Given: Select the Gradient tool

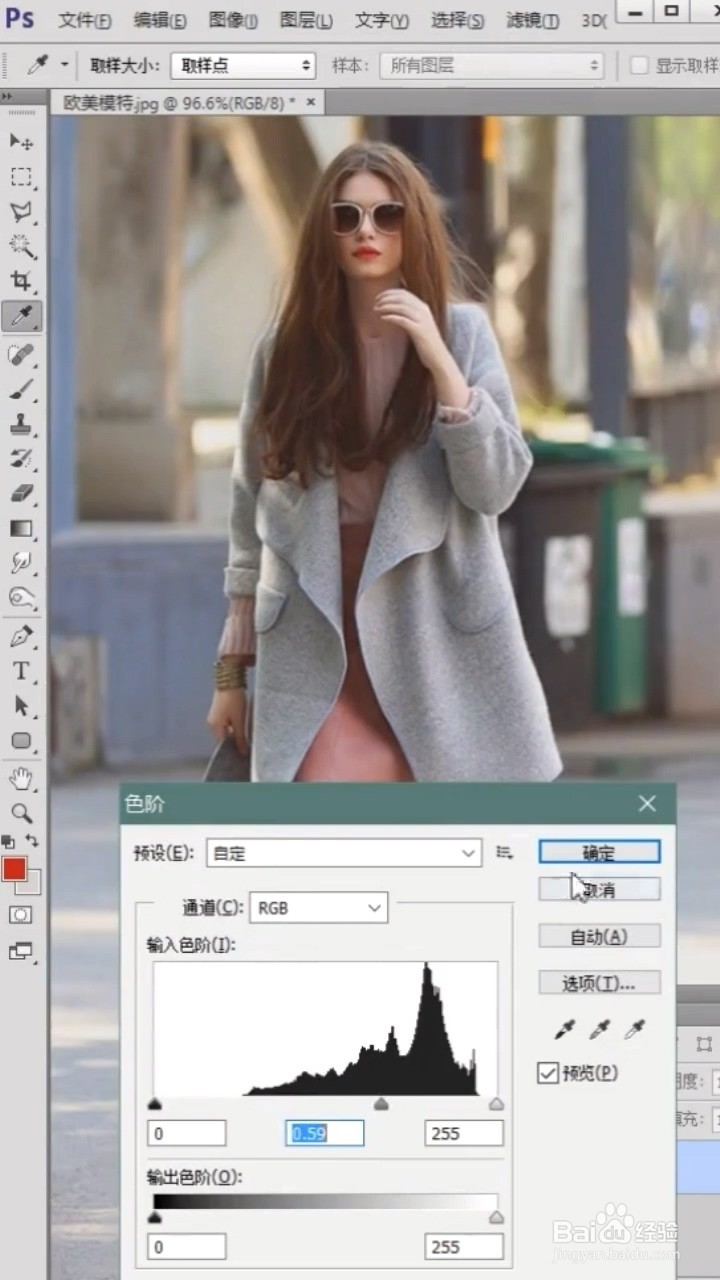Looking at the screenshot, I should pyautogui.click(x=21, y=528).
